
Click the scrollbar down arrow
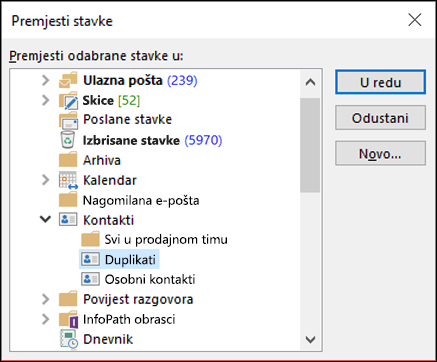[x=310, y=339]
